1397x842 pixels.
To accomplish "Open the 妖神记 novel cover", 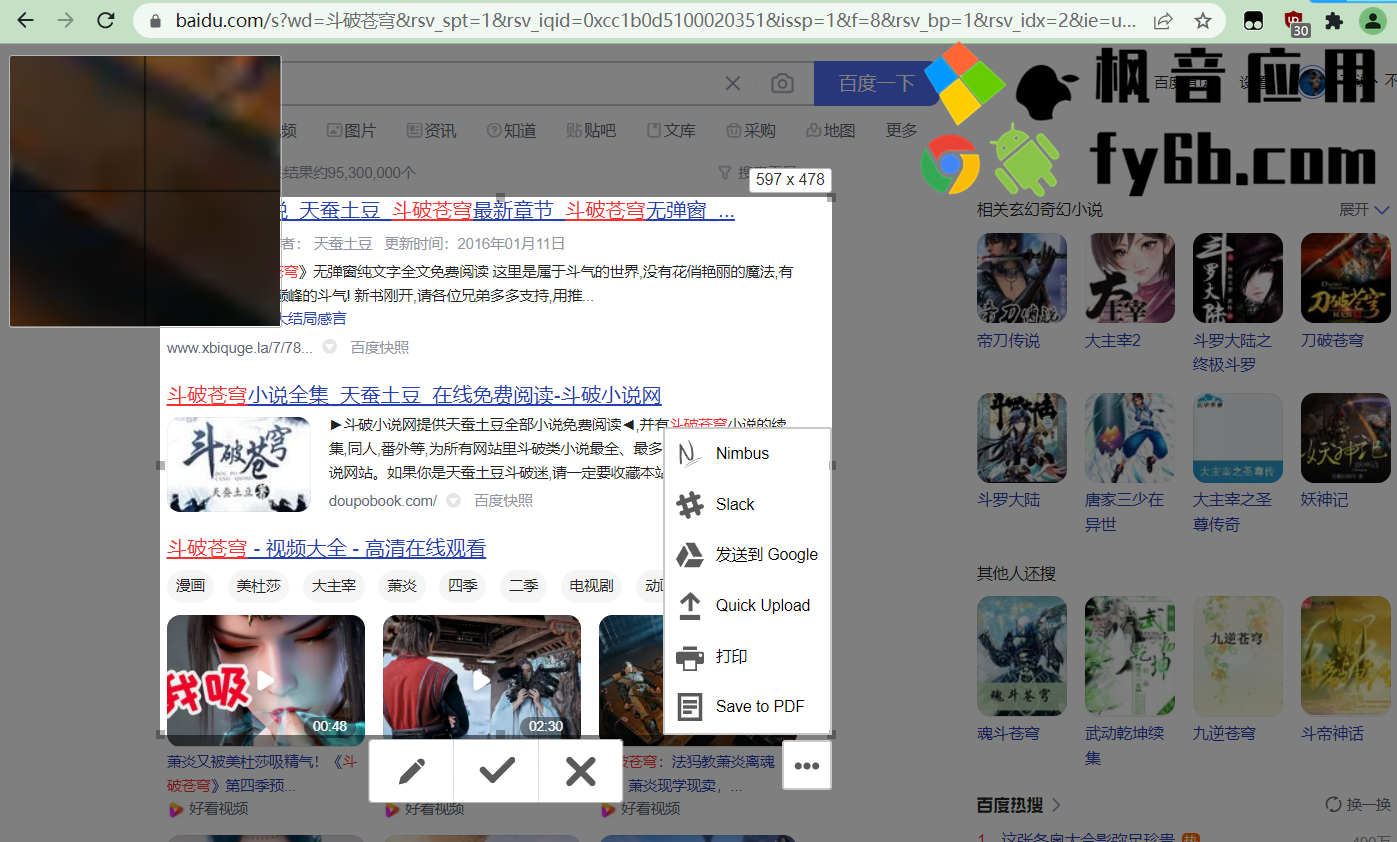I will tap(1346, 438).
